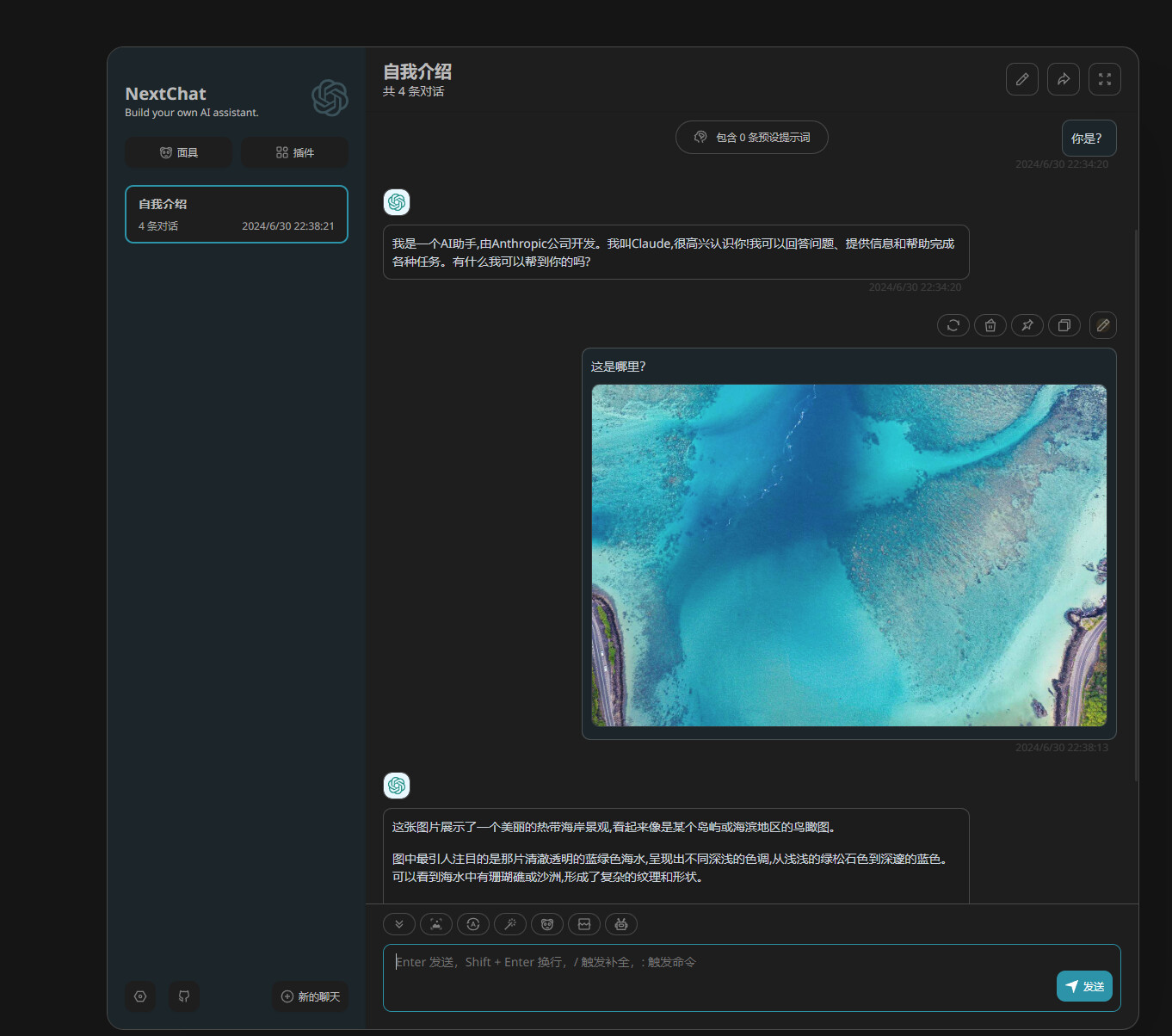Open the robot model selector icon
This screenshot has width=1172, height=1036.
pyautogui.click(x=621, y=924)
